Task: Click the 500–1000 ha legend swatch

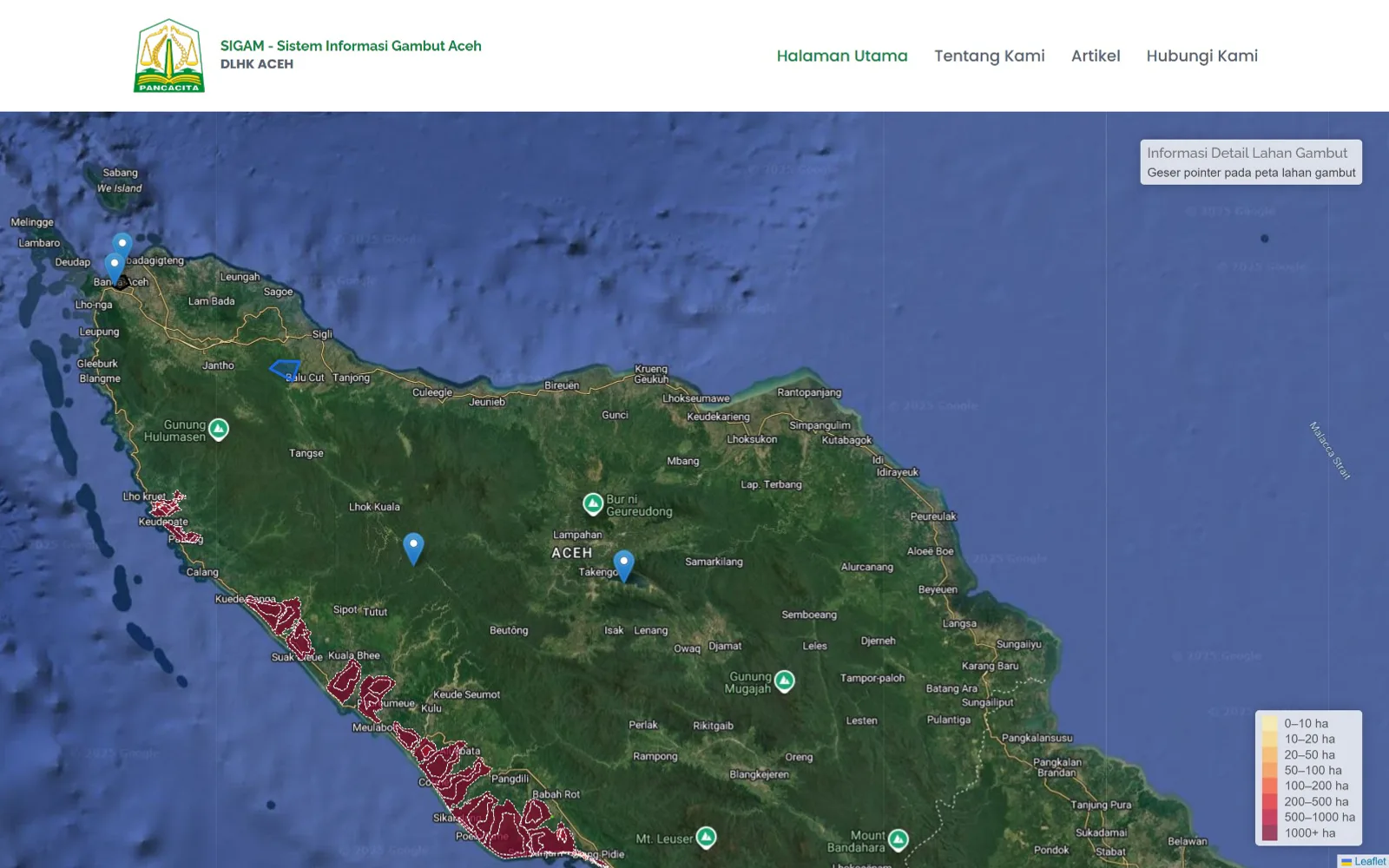Action: 1270,817
